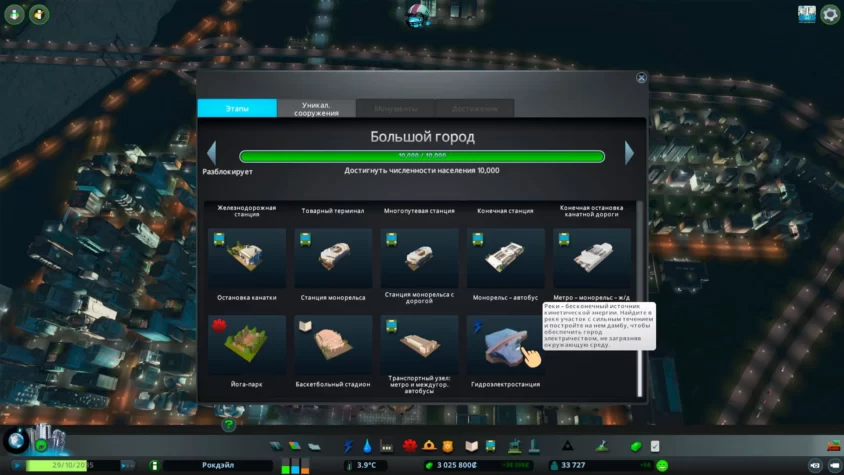Click the date progress bar 29/10
This screenshot has height=475, width=844.
[73, 465]
